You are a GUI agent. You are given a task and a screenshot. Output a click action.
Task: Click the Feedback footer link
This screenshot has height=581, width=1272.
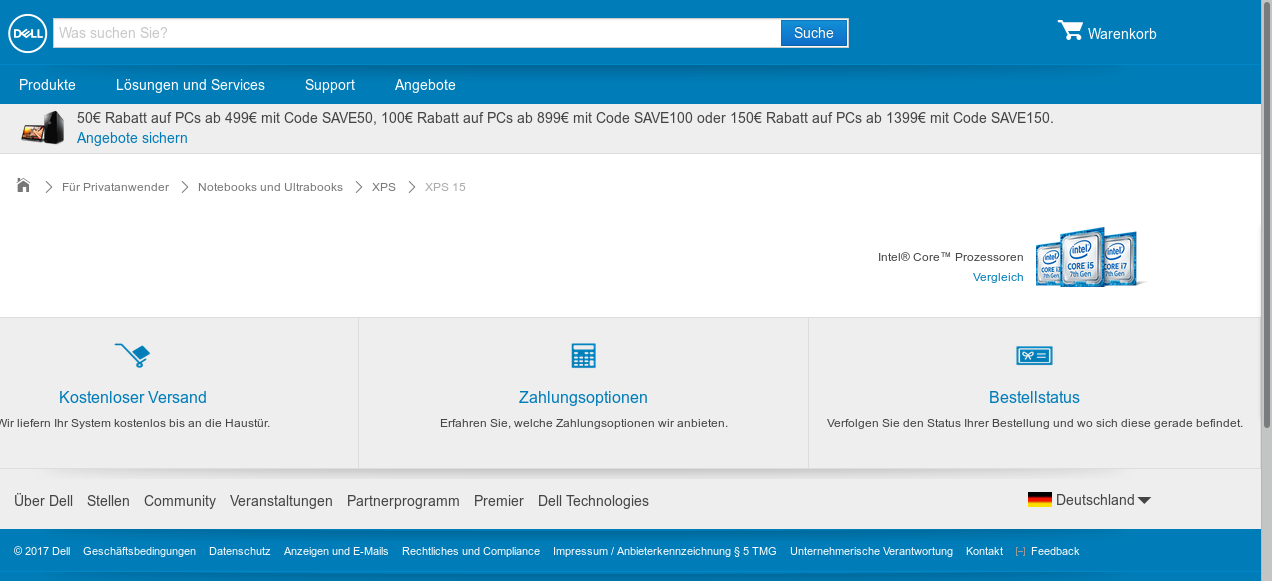click(x=1055, y=552)
